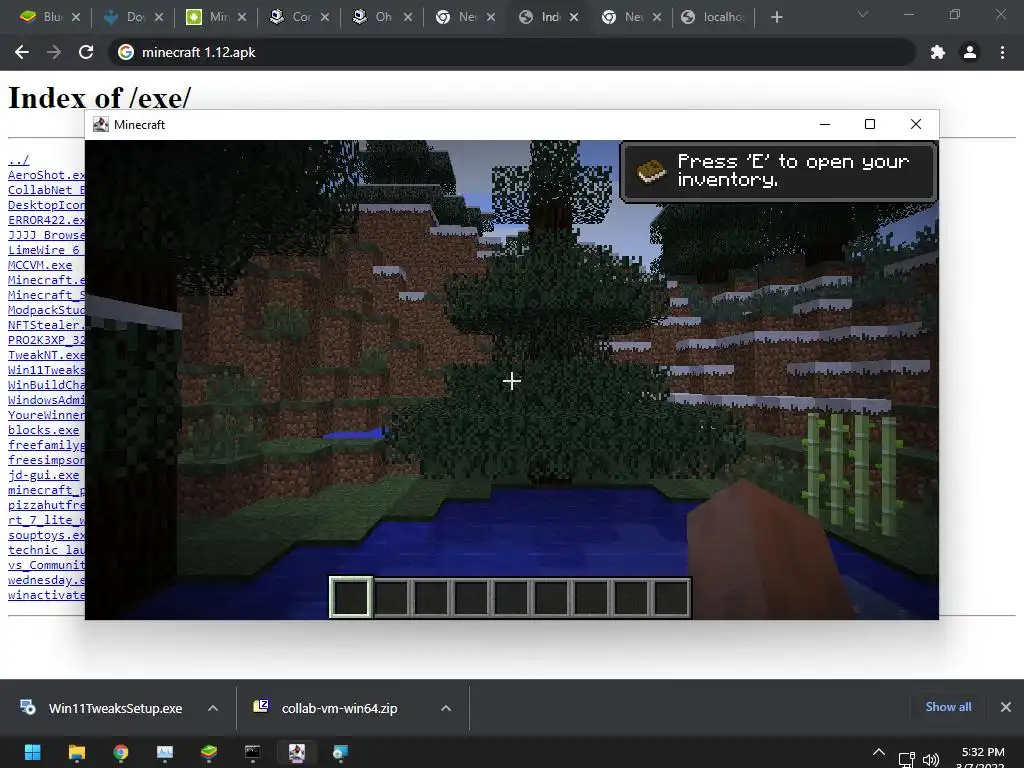Open volume control tray icon
1024x768 pixels.
(x=931, y=759)
